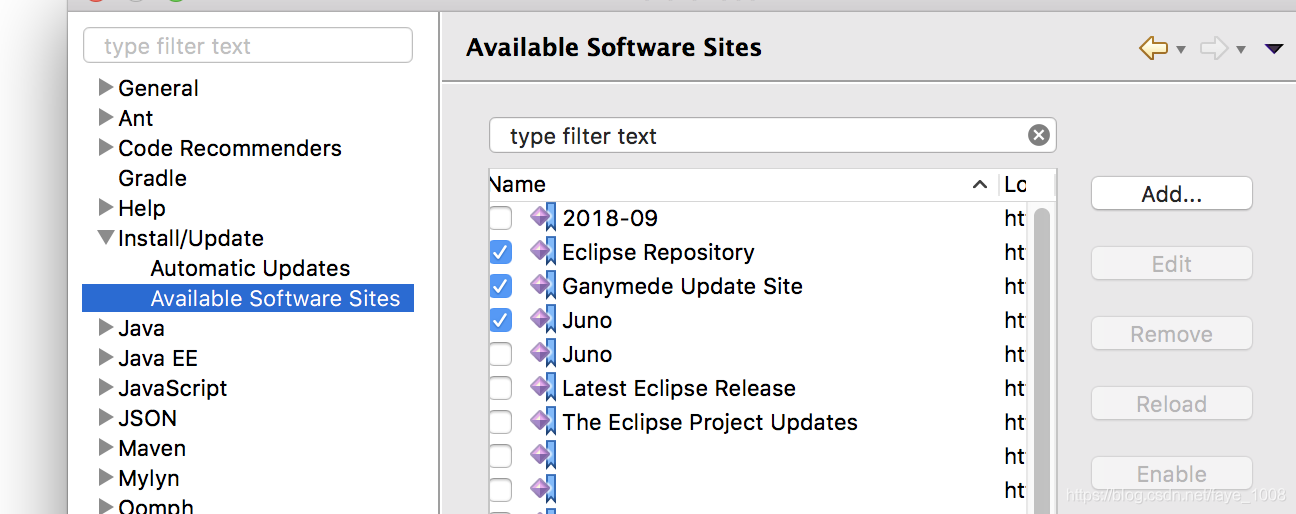Expand the Ant preferences node
Screen dimensions: 1296x514
(x=106, y=117)
